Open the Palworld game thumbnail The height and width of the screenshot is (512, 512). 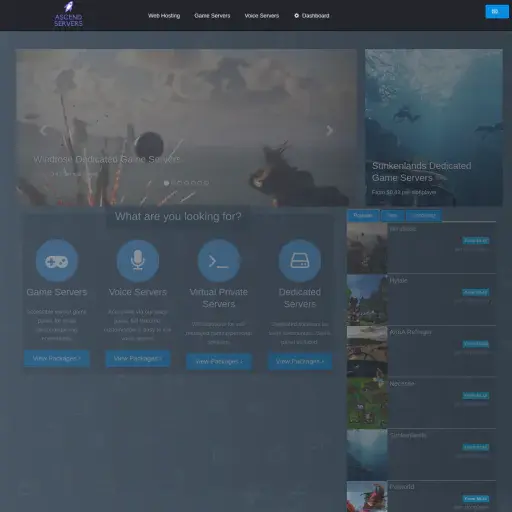pos(367,497)
